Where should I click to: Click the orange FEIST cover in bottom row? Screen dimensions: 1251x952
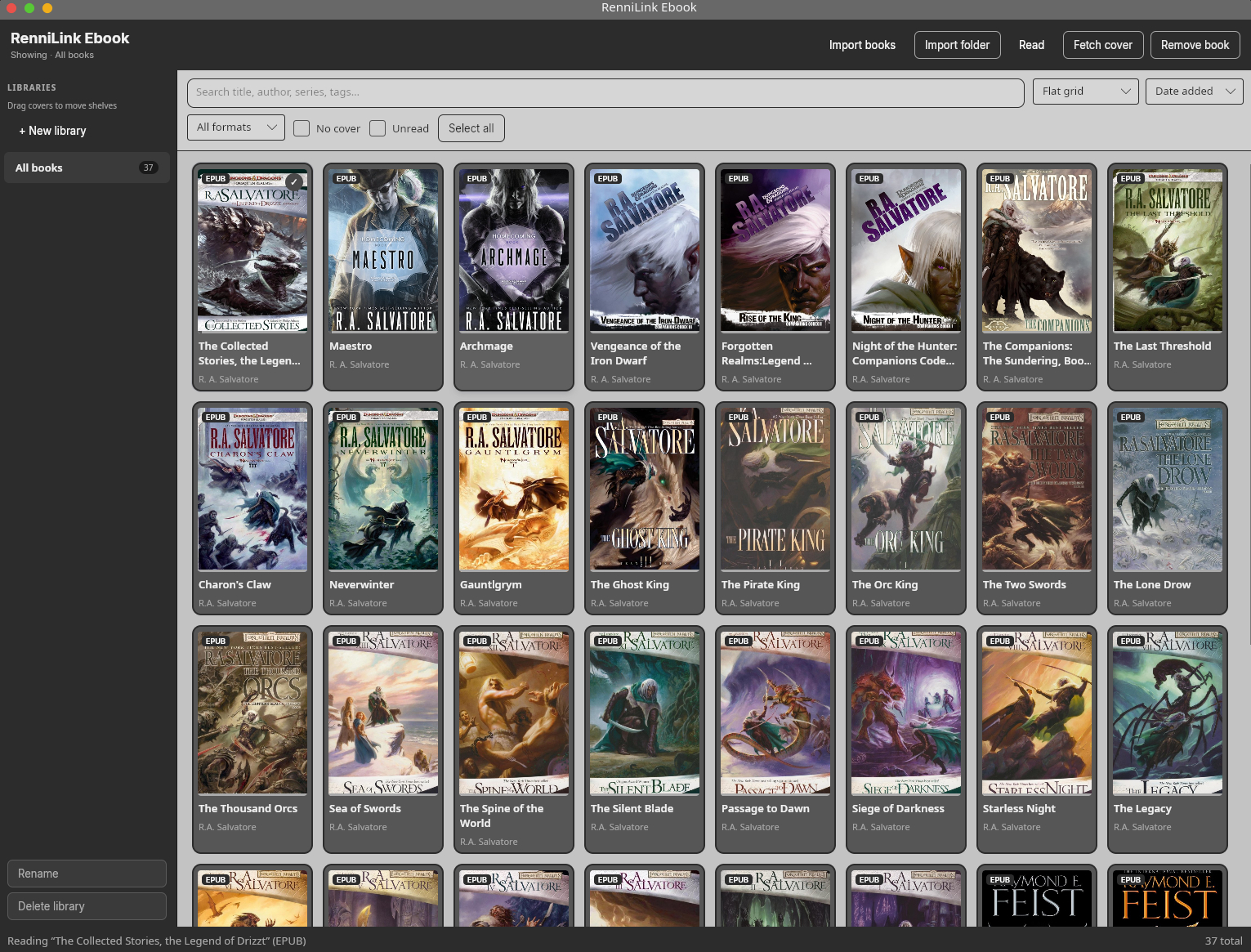click(1168, 898)
